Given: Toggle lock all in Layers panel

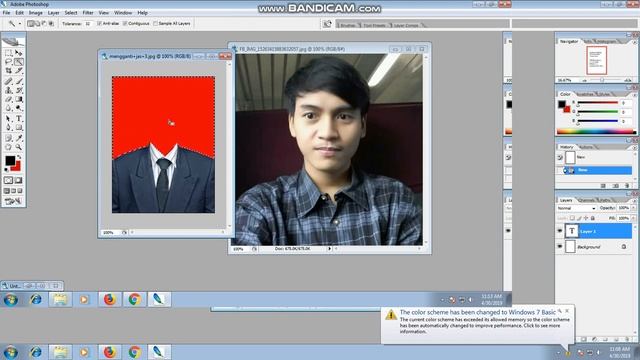Looking at the screenshot, I should [593, 218].
